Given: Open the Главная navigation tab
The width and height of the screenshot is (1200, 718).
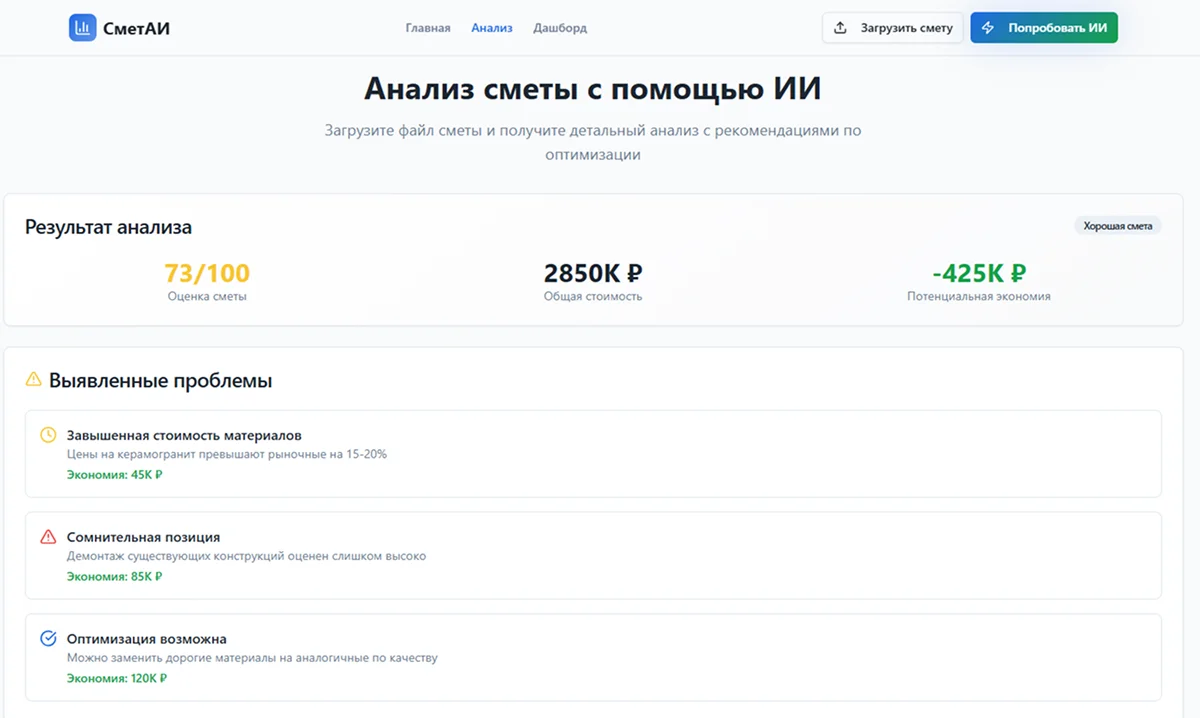Looking at the screenshot, I should coord(427,28).
